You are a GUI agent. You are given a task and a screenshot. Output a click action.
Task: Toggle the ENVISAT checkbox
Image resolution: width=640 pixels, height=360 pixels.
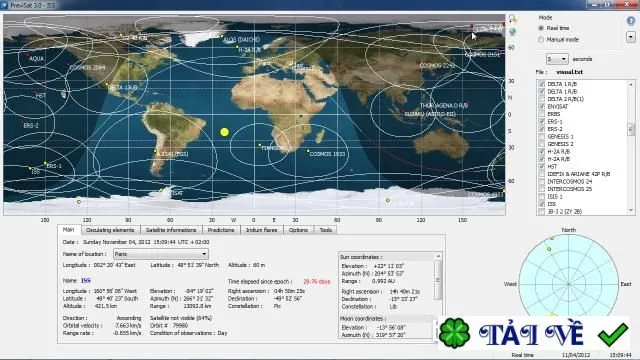(x=542, y=107)
